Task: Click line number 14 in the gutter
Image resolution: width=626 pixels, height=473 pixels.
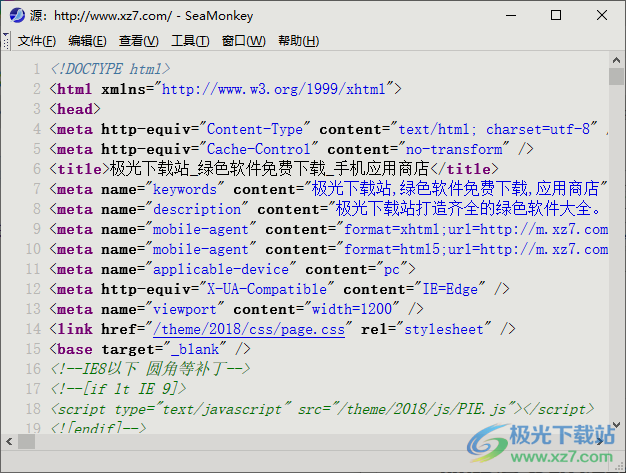Action: 33,329
